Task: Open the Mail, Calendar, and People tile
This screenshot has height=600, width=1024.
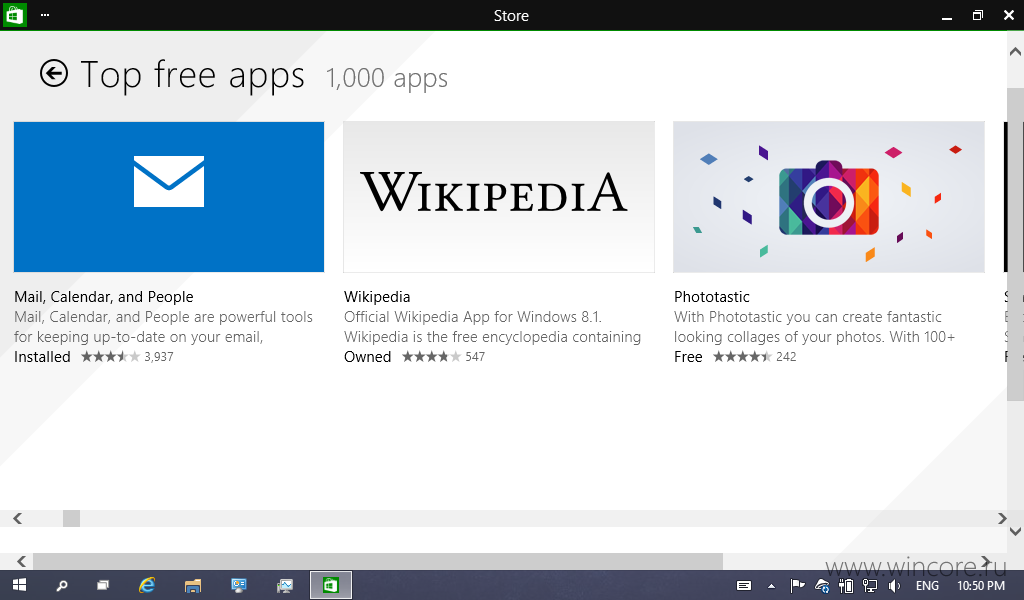Action: [168, 197]
